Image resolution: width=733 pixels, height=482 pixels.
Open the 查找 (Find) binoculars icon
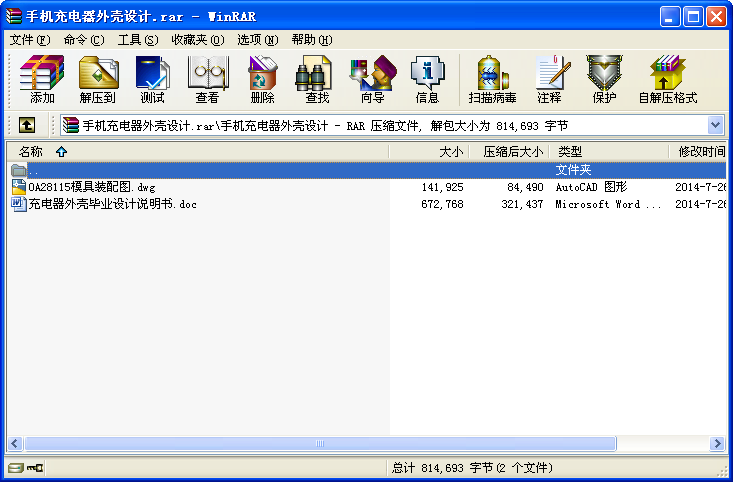(x=317, y=79)
